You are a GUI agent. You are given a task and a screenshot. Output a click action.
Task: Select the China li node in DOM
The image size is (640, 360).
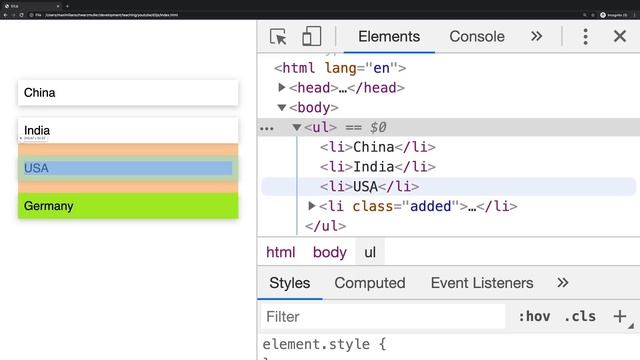click(x=378, y=147)
